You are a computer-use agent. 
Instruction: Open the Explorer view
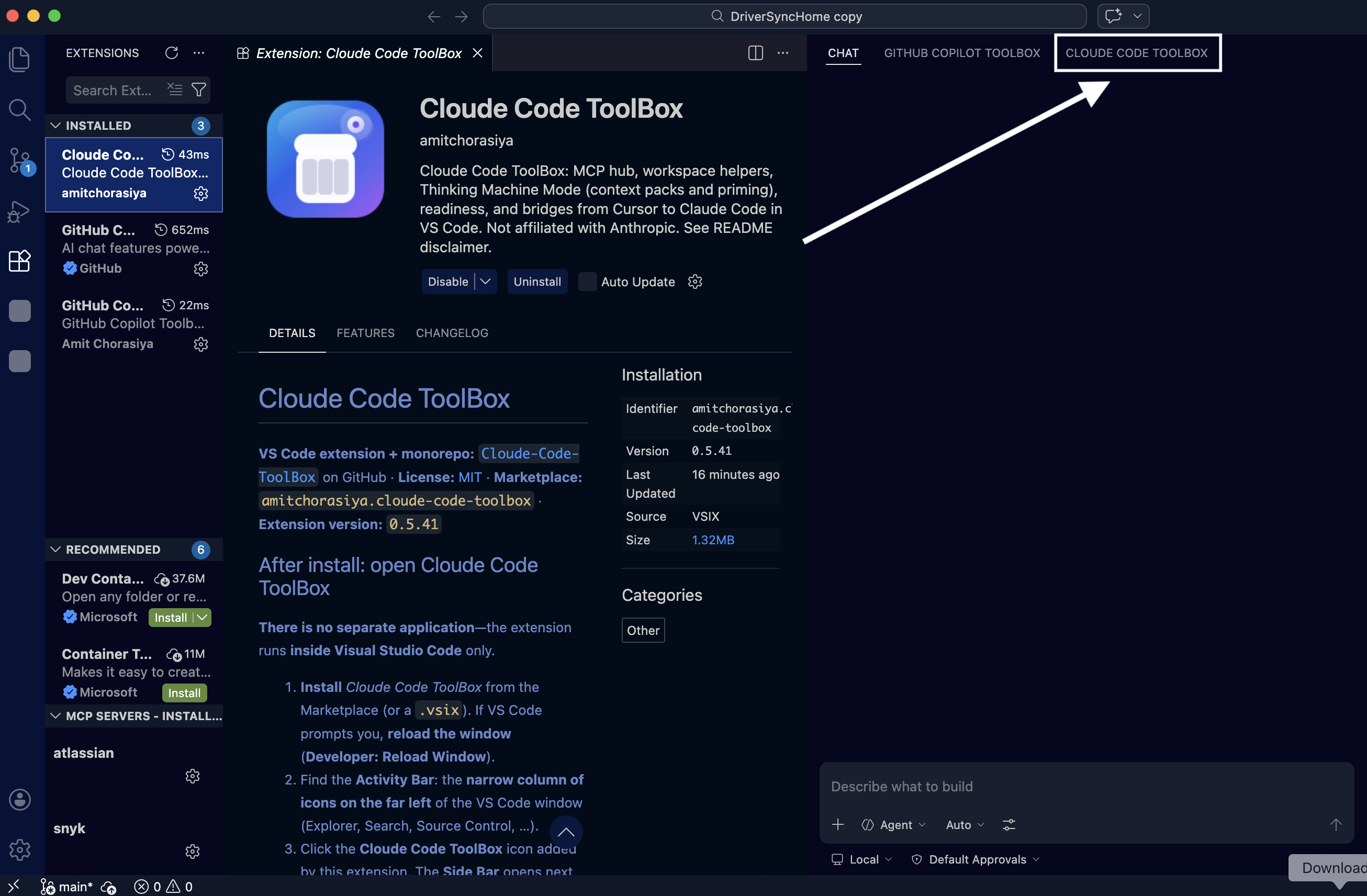click(x=19, y=59)
